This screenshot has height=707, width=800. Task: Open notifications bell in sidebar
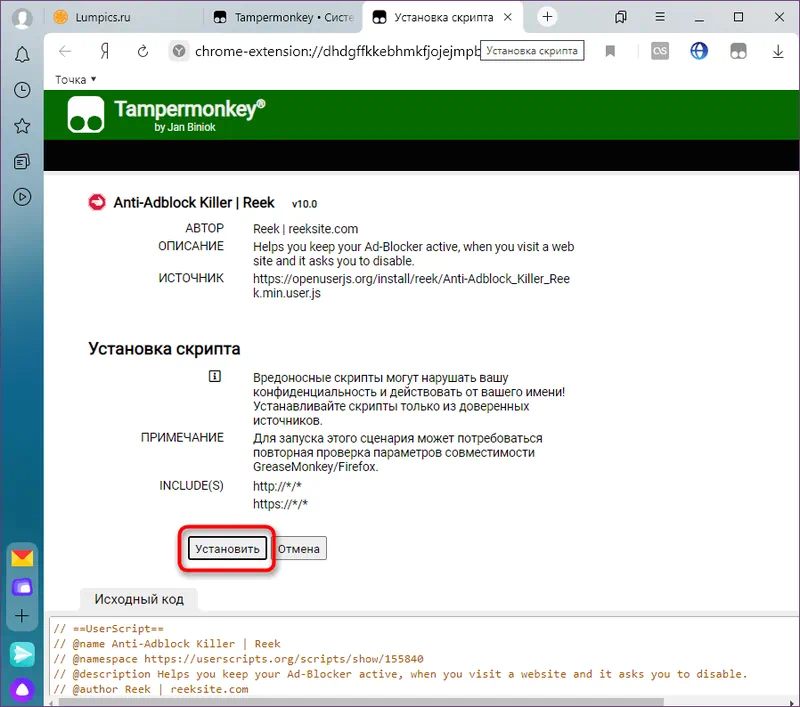click(22, 55)
